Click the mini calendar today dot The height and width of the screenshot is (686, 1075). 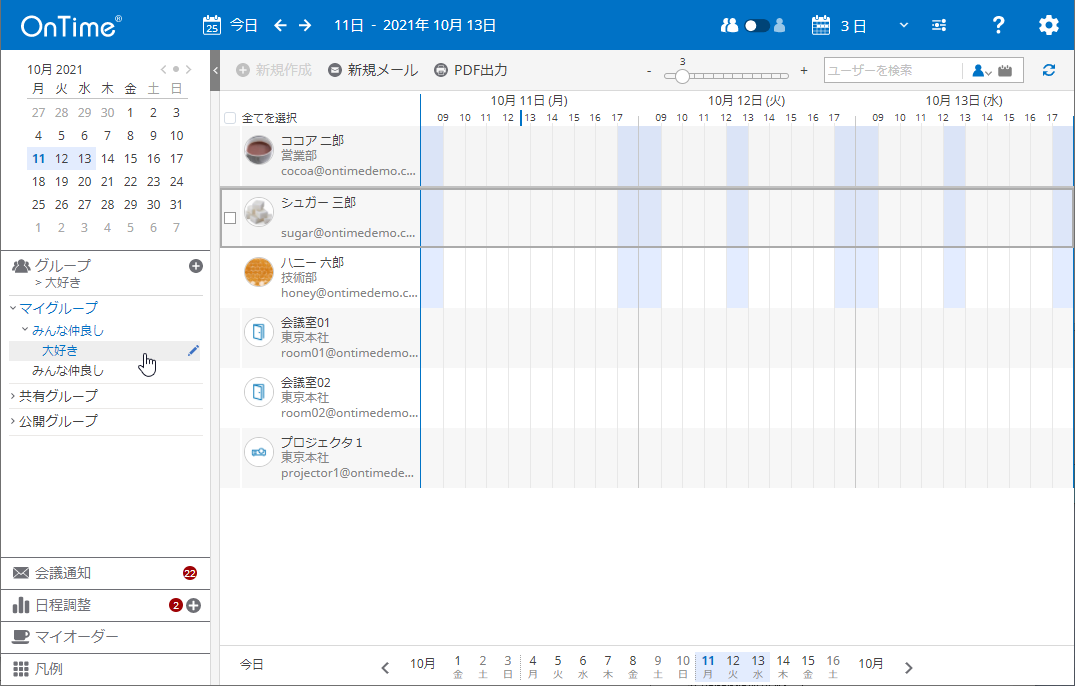(x=176, y=69)
